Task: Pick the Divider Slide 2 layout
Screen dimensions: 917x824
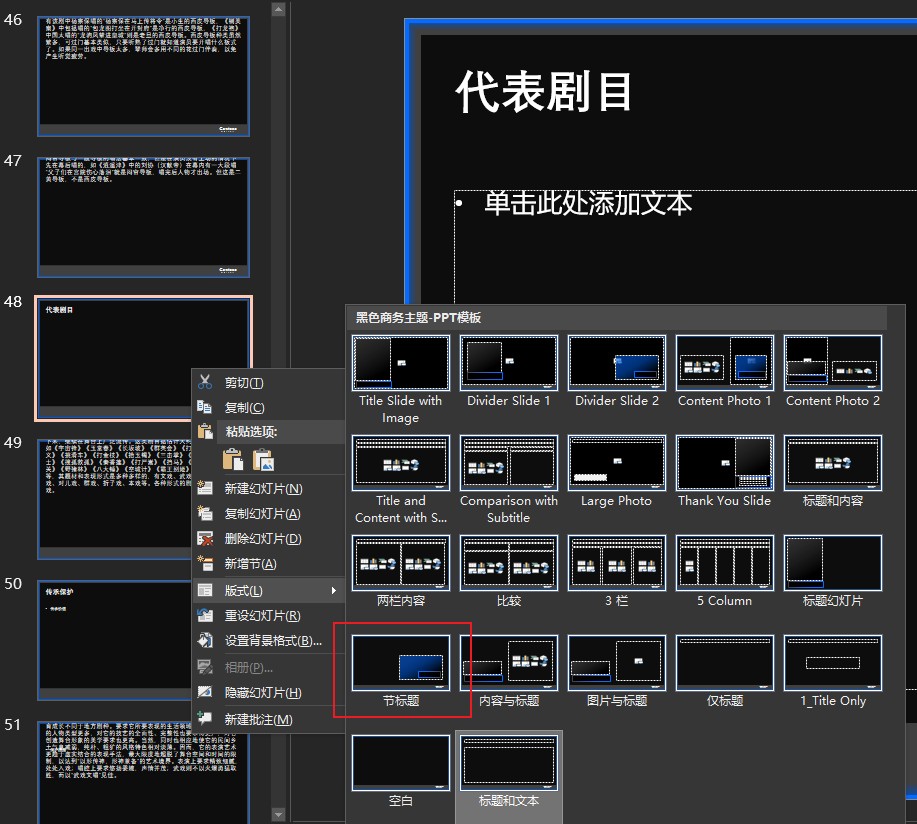Action: (x=616, y=364)
